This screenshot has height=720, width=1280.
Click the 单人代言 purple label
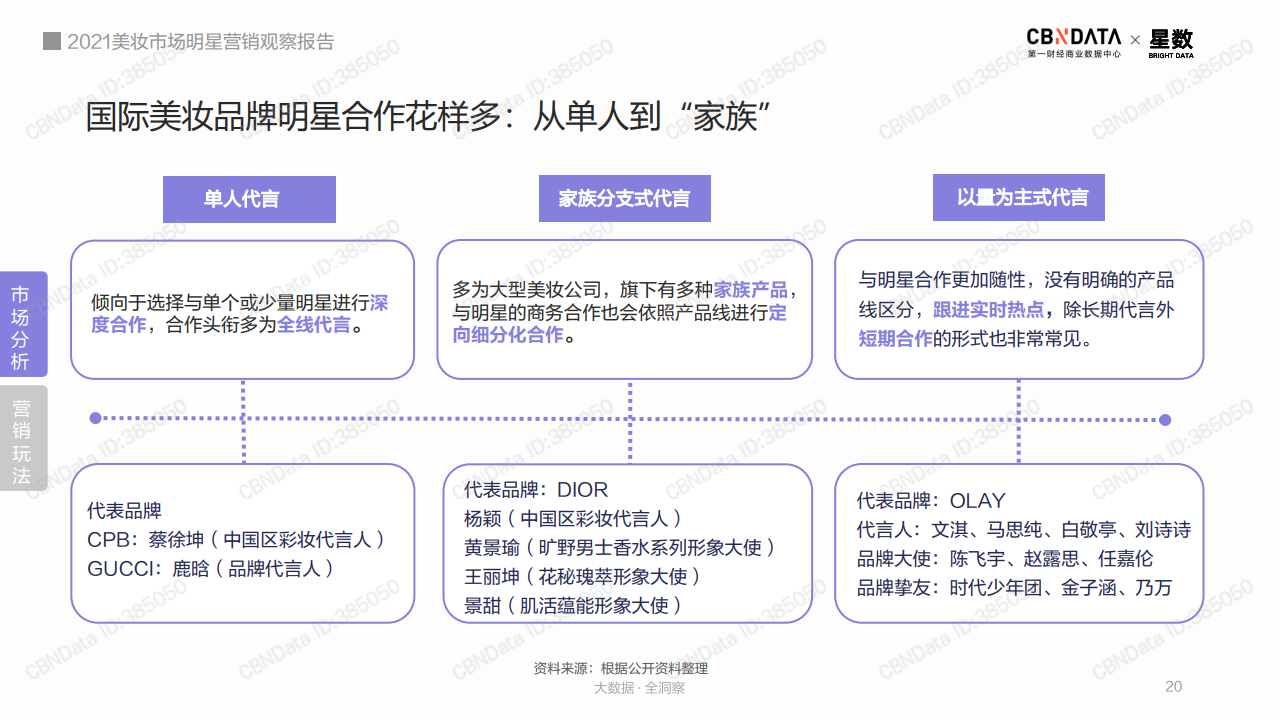[249, 199]
